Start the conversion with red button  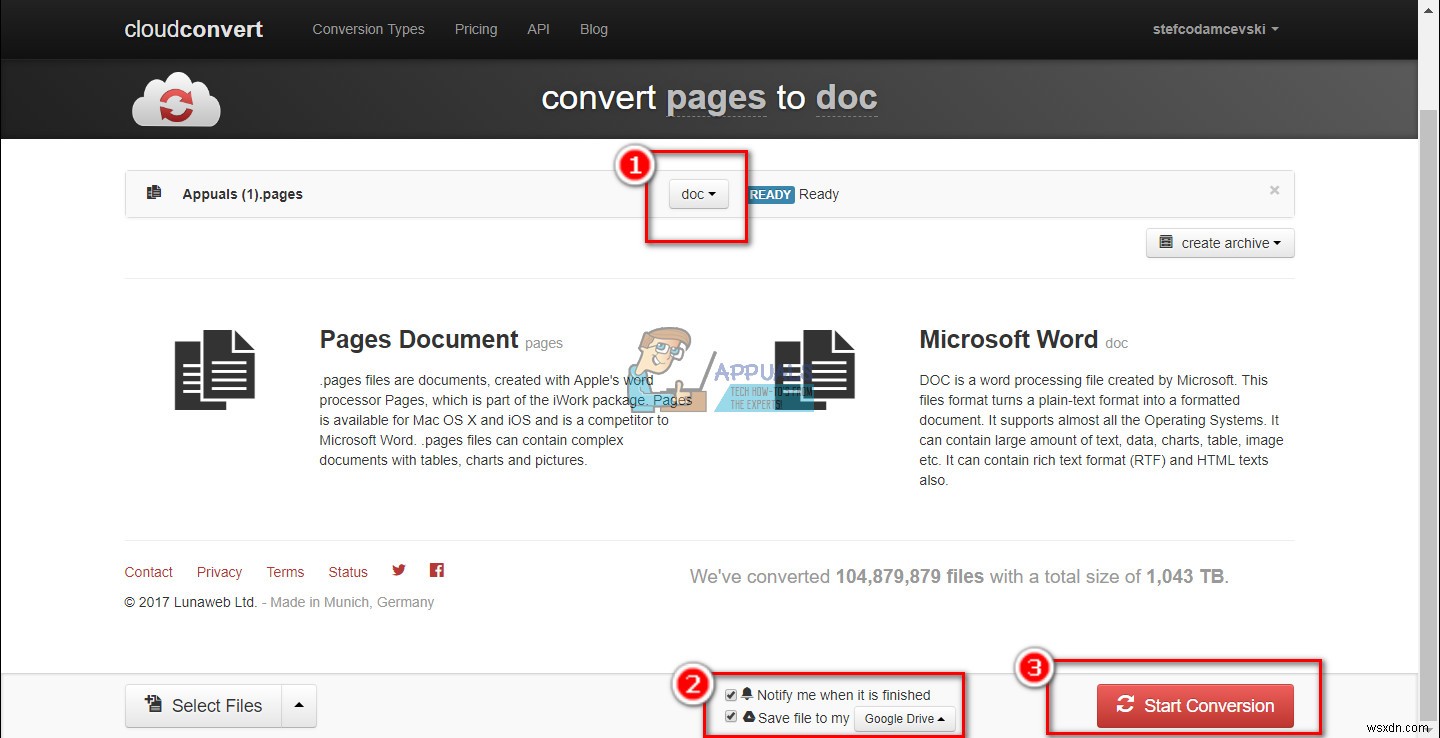[1195, 706]
